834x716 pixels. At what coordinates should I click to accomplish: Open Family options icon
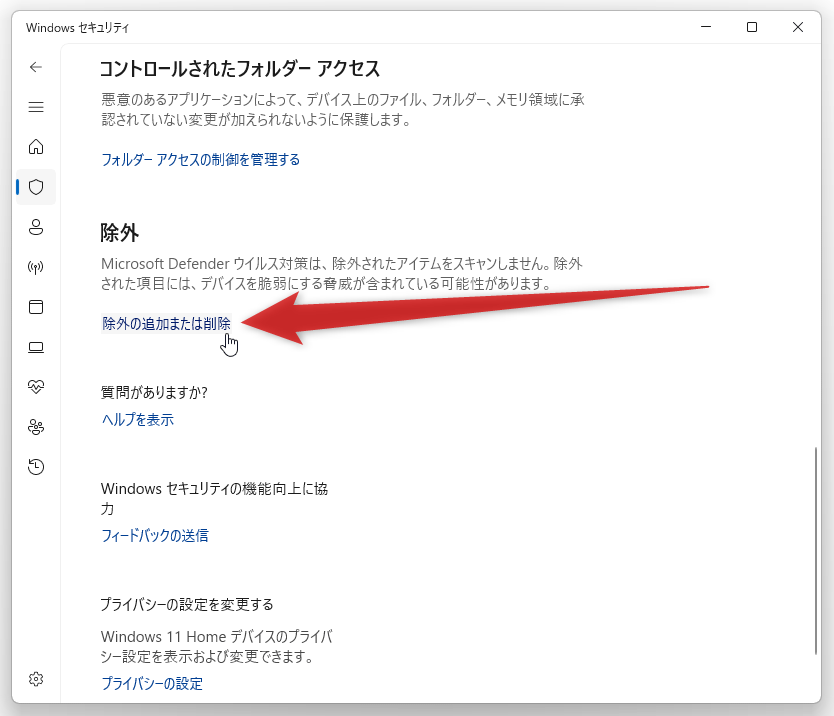click(x=36, y=427)
